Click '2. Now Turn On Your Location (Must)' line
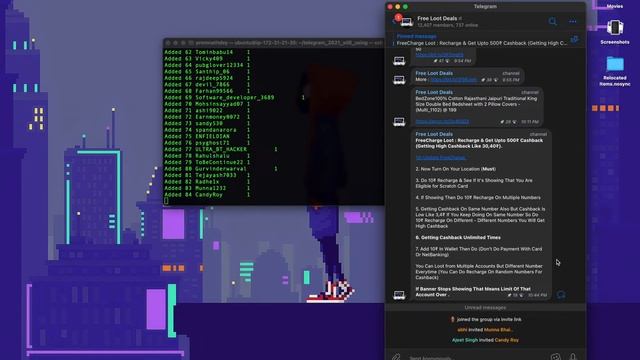The image size is (640, 360). pos(456,169)
